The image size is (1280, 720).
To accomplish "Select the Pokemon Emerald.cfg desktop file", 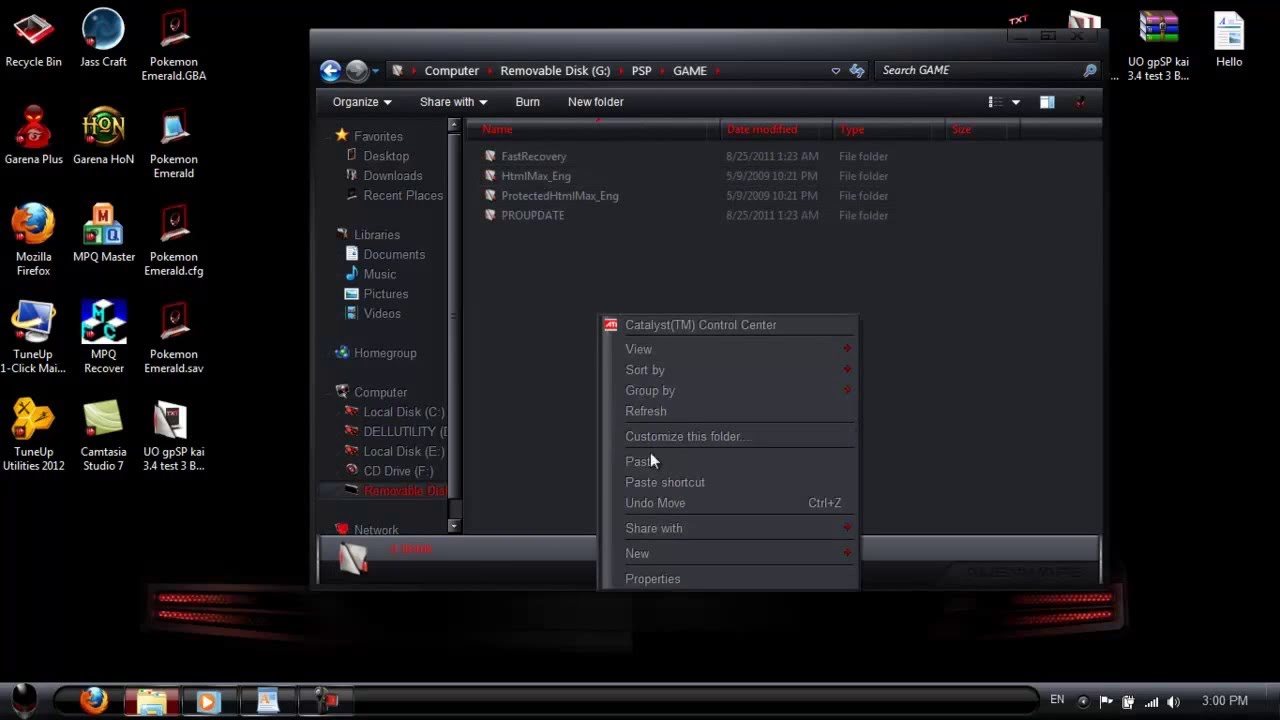I will tap(173, 240).
